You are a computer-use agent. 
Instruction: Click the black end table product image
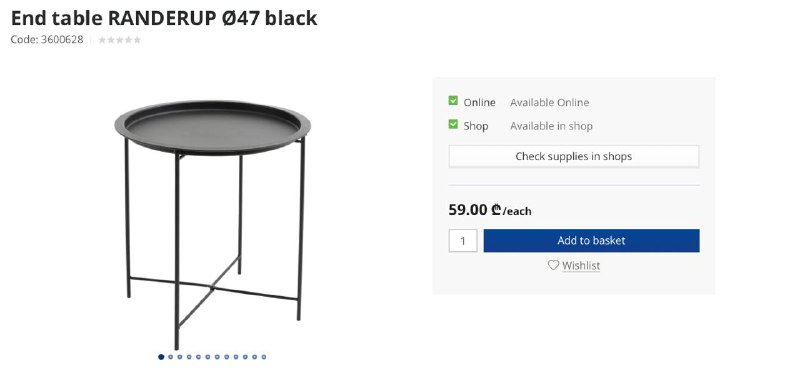coord(213,223)
